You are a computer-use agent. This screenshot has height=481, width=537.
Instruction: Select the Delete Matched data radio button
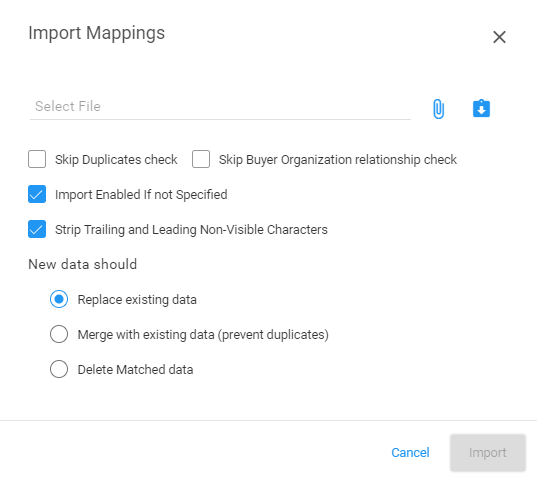click(59, 369)
